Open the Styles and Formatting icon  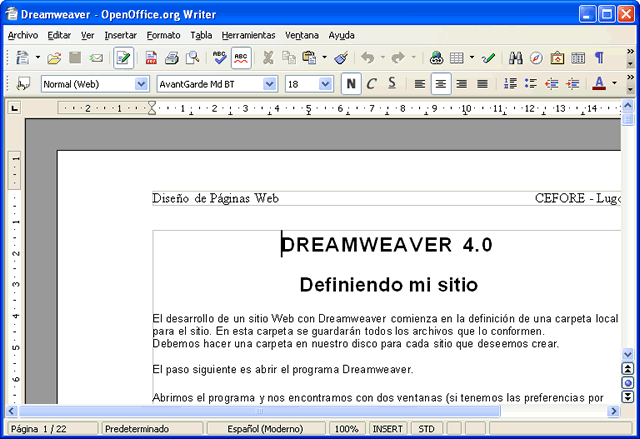pyautogui.click(x=23, y=84)
